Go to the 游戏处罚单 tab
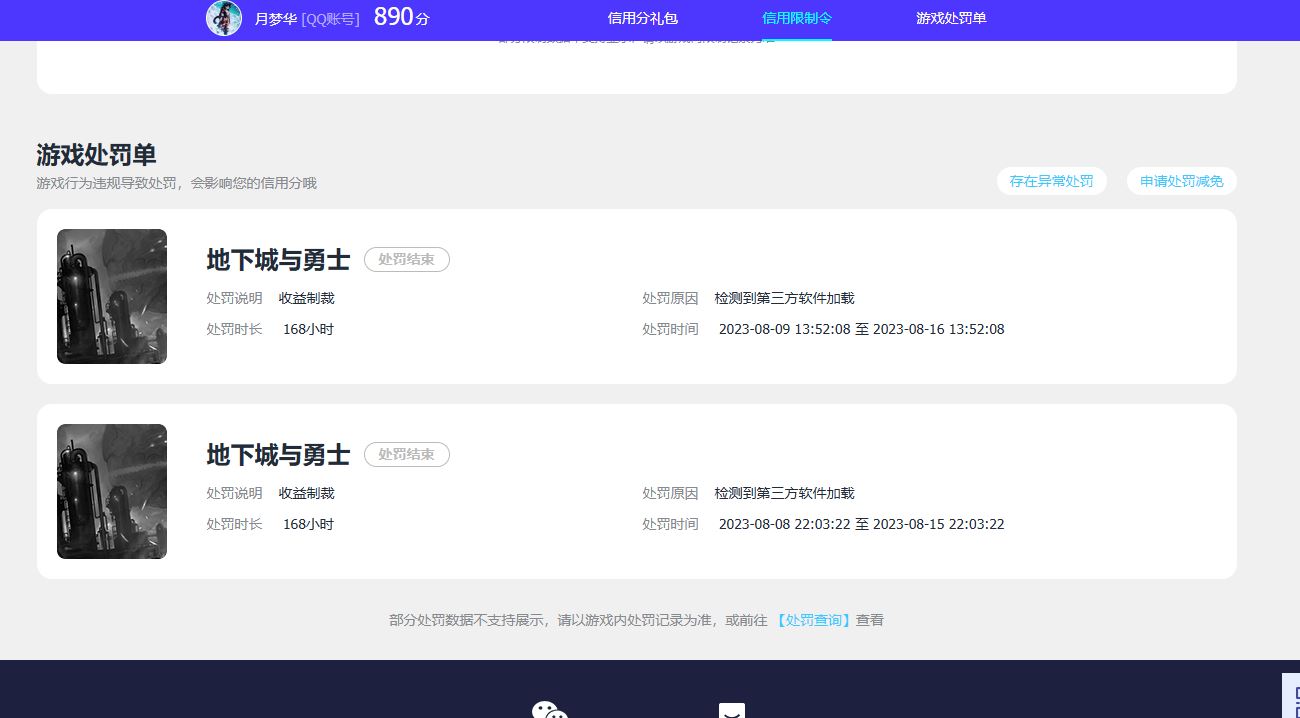 tap(950, 18)
